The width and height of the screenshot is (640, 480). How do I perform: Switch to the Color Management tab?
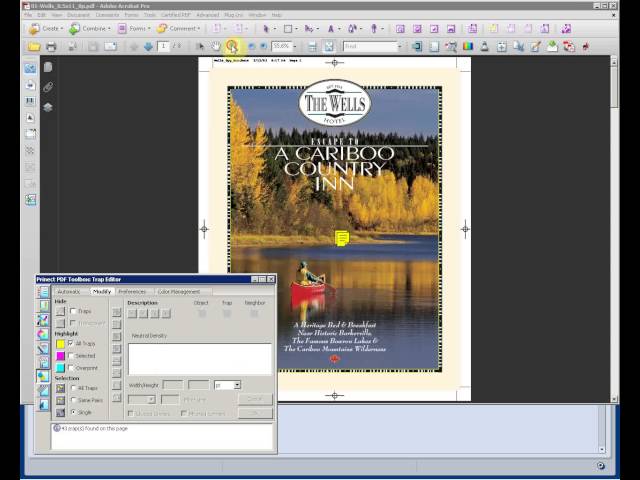click(x=179, y=291)
